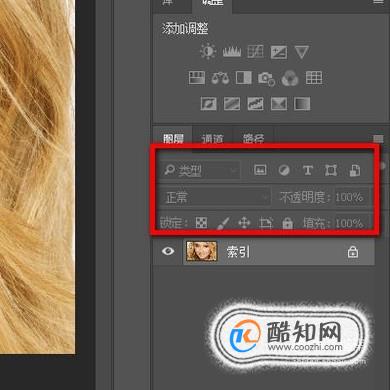Screen dimensions: 390x390
Task: Add a Selective Color adjustment
Action: click(x=279, y=104)
